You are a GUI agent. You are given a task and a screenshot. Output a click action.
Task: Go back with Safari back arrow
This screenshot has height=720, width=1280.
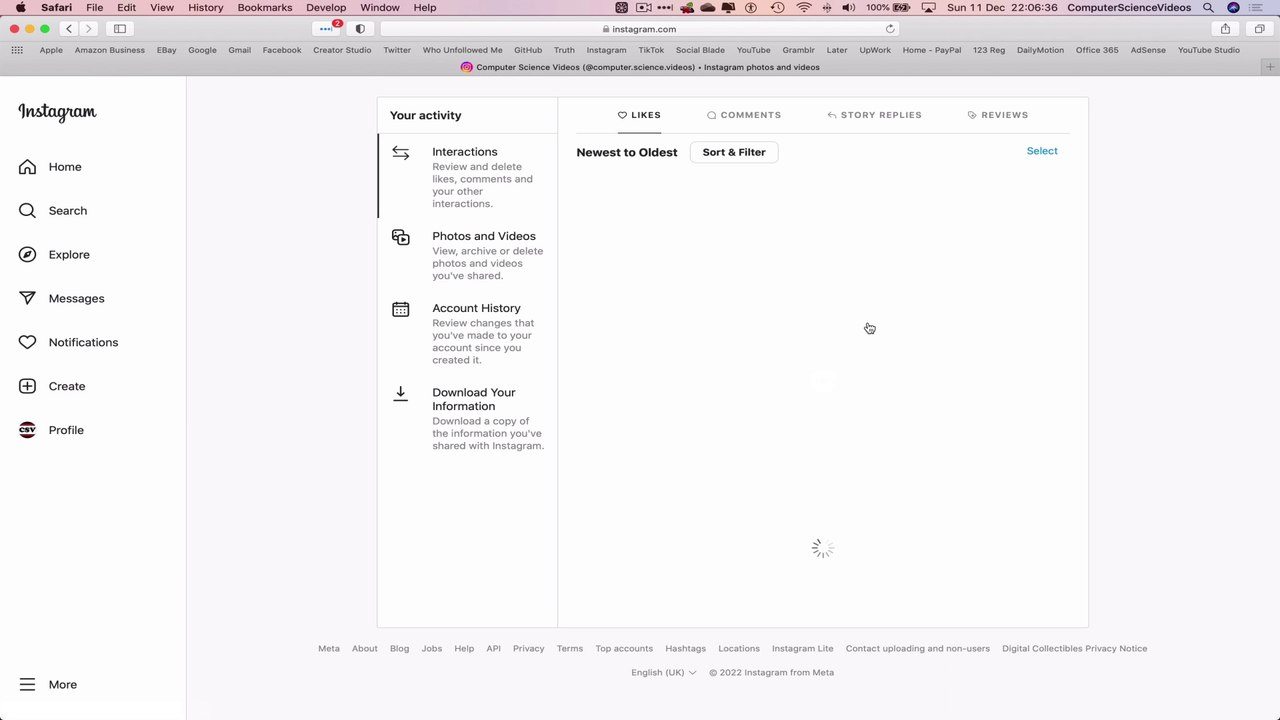click(x=69, y=29)
